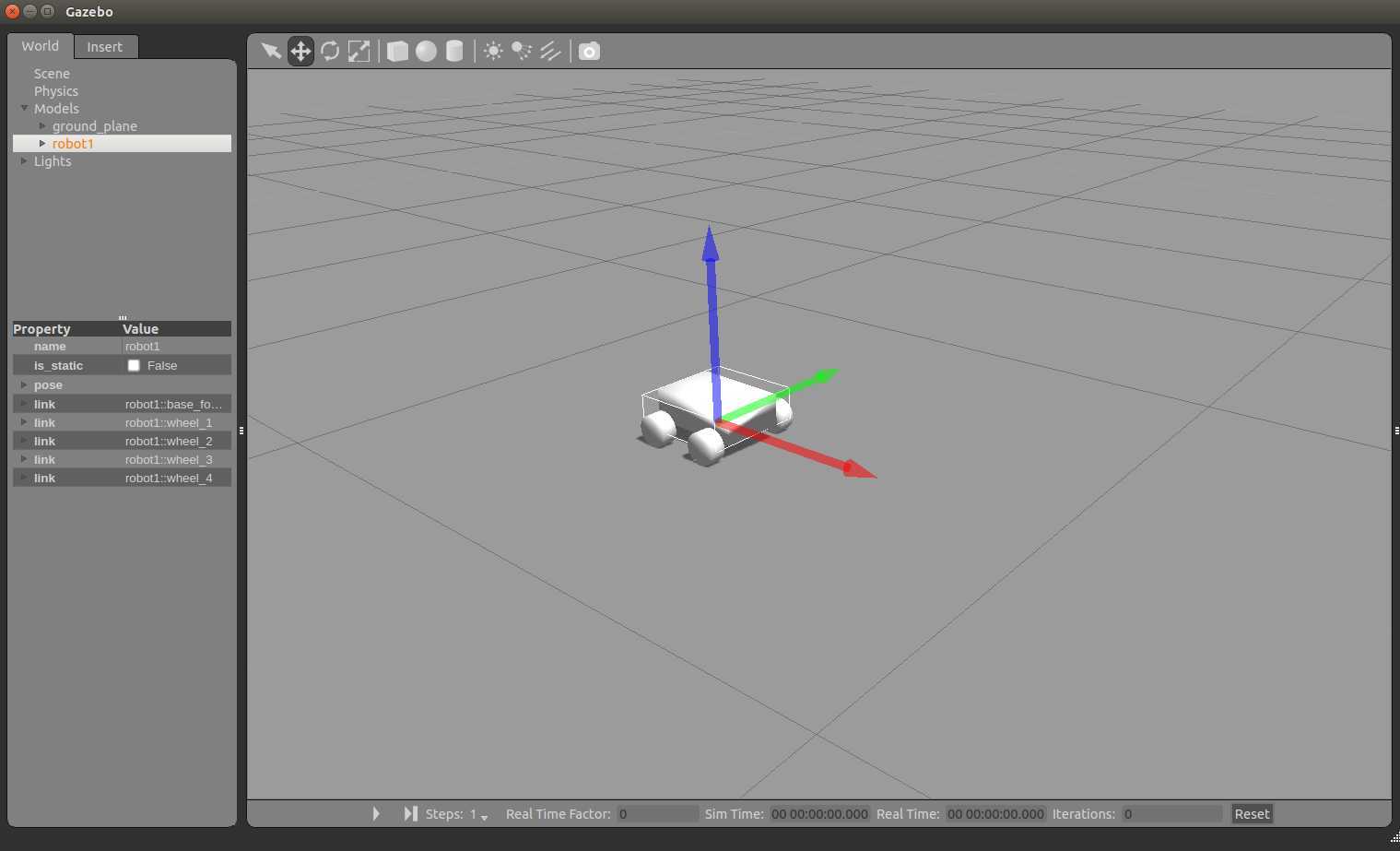The height and width of the screenshot is (851, 1400).
Task: Click the Value column header
Action: point(176,329)
